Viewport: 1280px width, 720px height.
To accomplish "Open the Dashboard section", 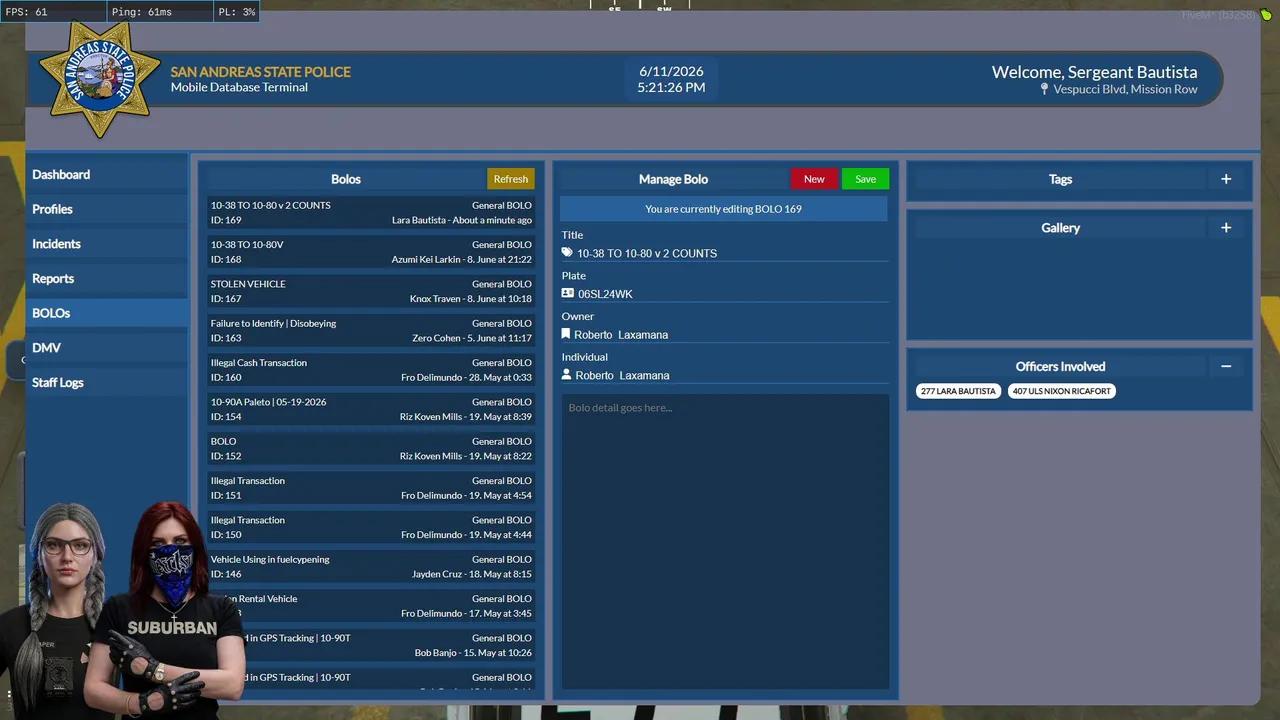I will pyautogui.click(x=107, y=174).
